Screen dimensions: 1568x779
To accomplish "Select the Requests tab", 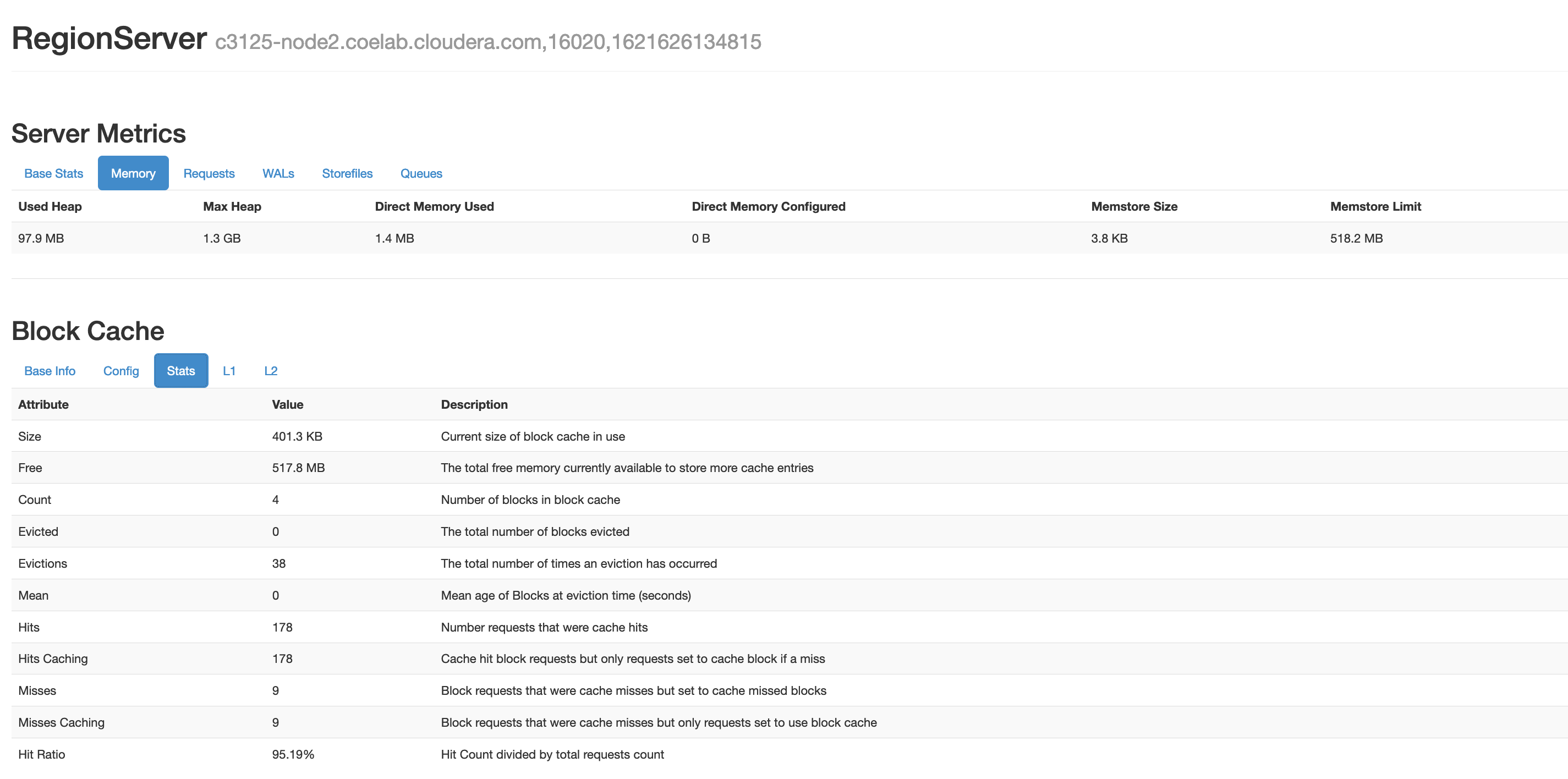I will pos(209,173).
